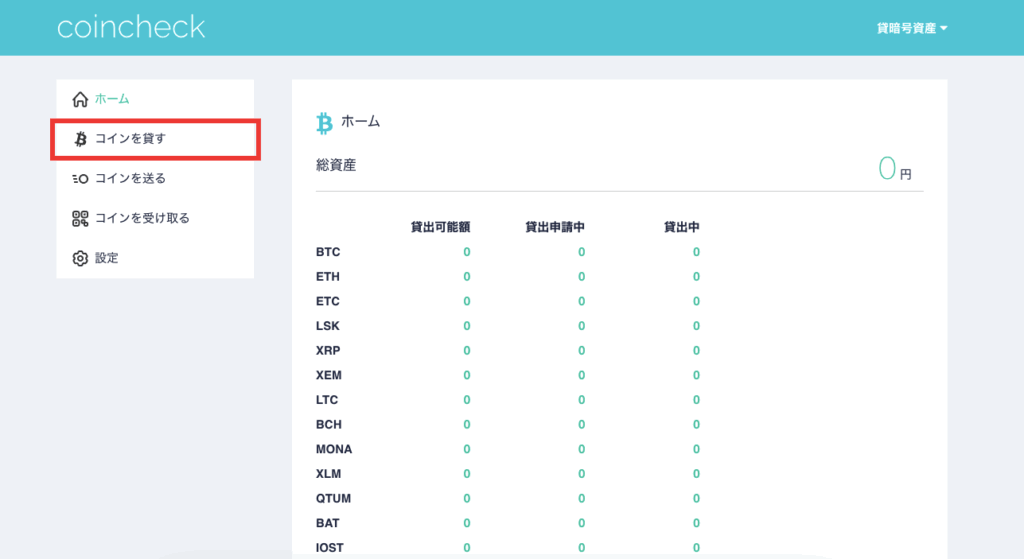1024x559 pixels.
Task: Open 設定 from the sidebar
Action: (107, 258)
